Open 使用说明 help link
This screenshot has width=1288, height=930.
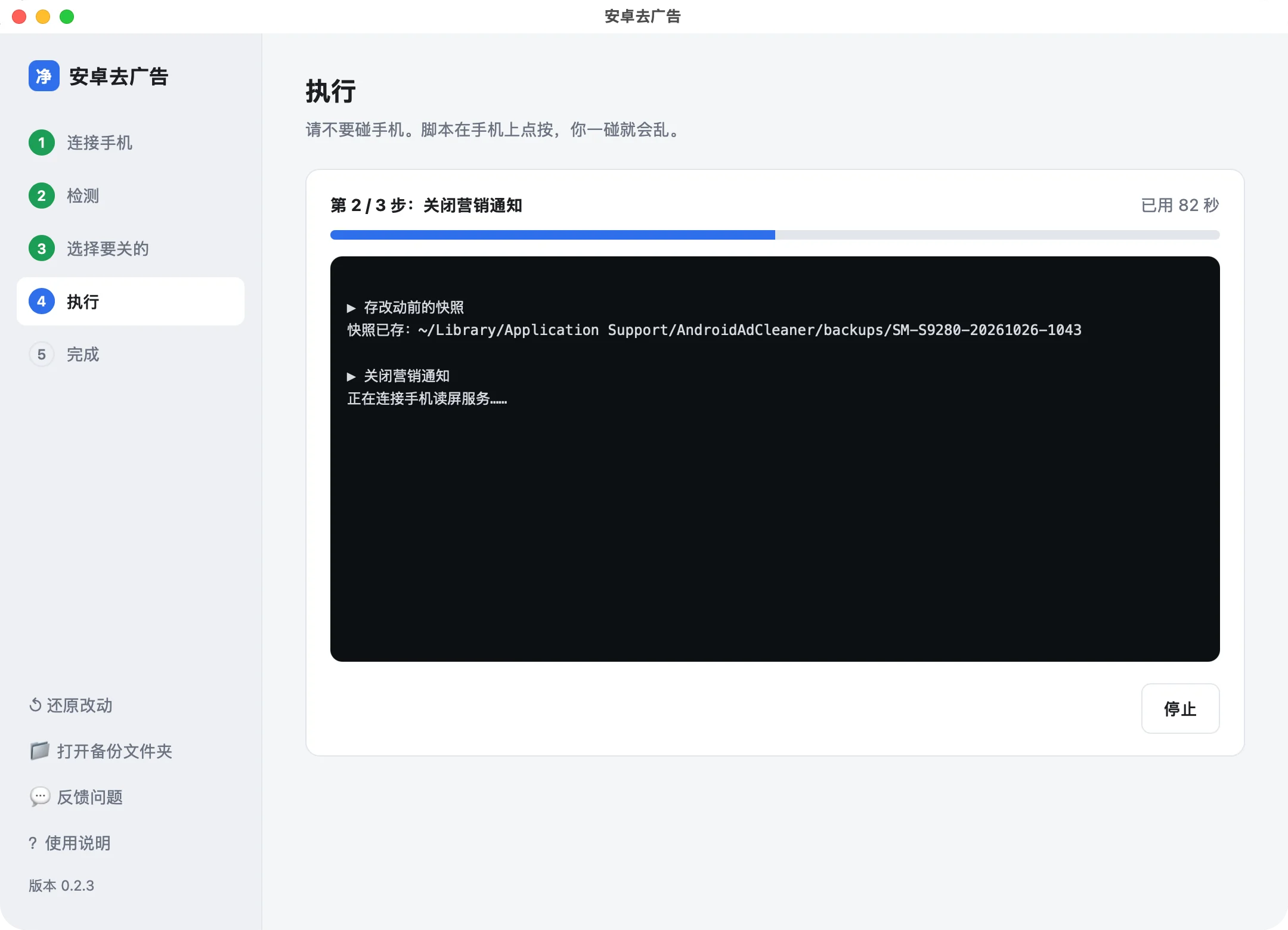[70, 843]
